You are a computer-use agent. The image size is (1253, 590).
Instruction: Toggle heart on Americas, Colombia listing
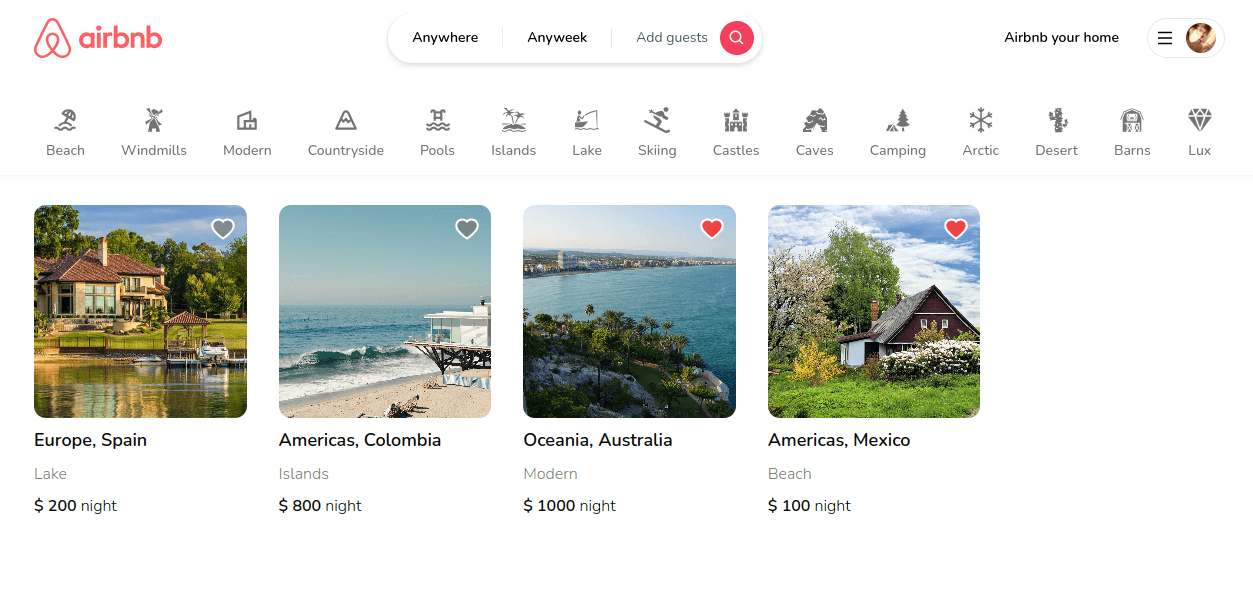[467, 229]
